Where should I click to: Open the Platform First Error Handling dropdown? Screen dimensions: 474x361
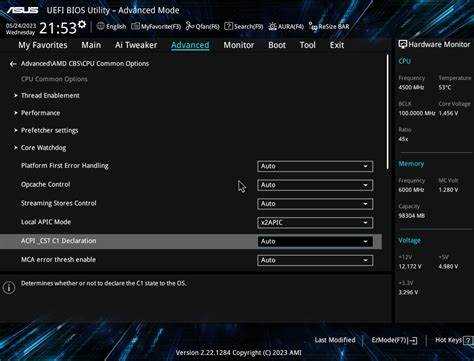pyautogui.click(x=315, y=166)
